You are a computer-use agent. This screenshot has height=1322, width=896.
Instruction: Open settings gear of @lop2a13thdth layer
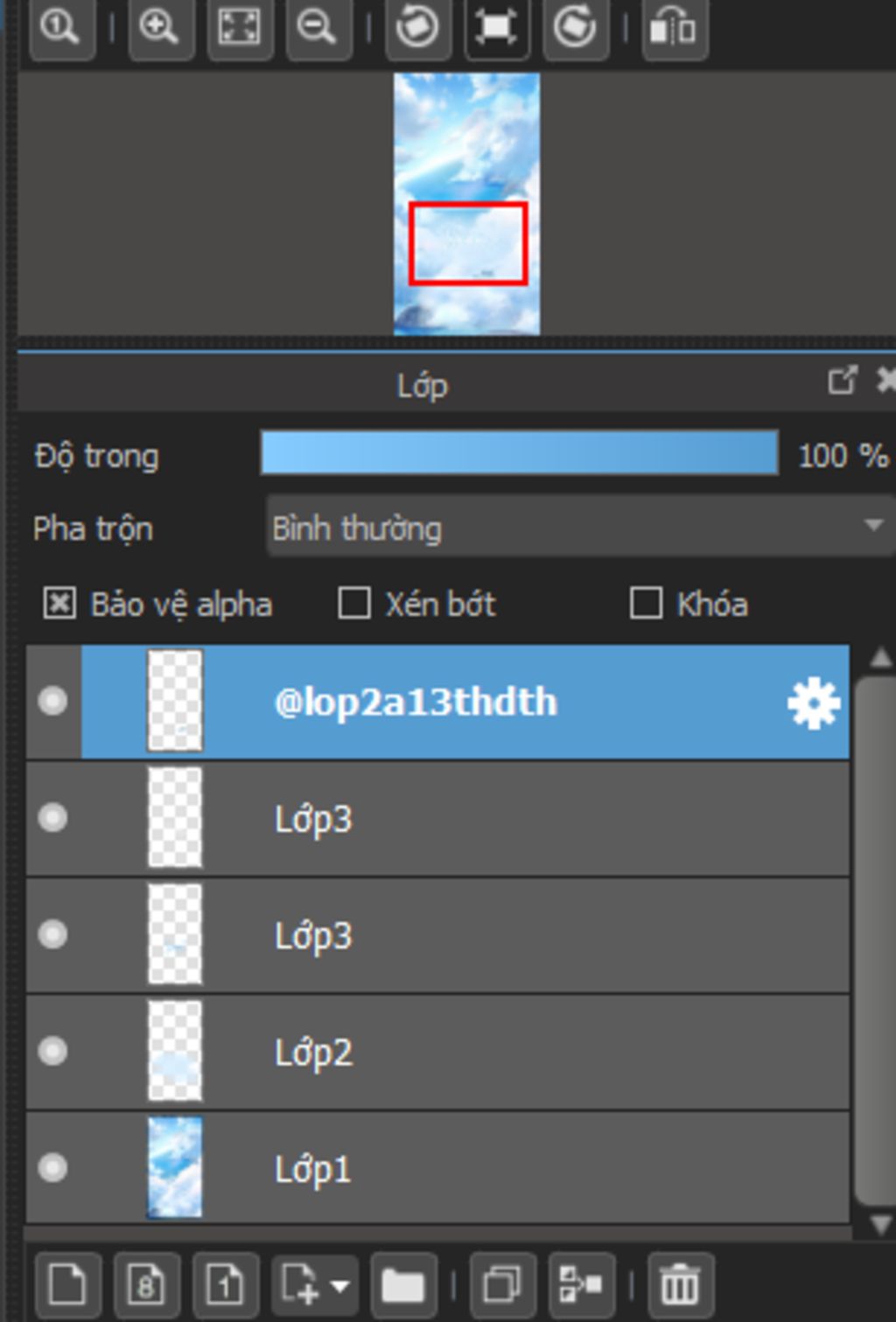coord(814,703)
